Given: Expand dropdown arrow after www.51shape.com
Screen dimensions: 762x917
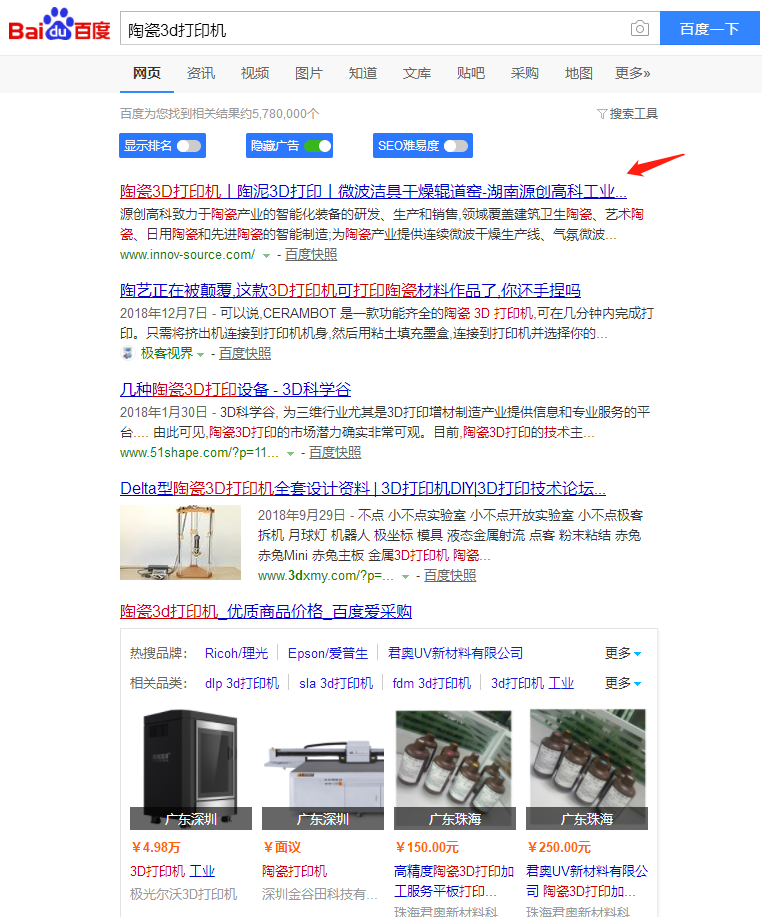Looking at the screenshot, I should (x=291, y=453).
